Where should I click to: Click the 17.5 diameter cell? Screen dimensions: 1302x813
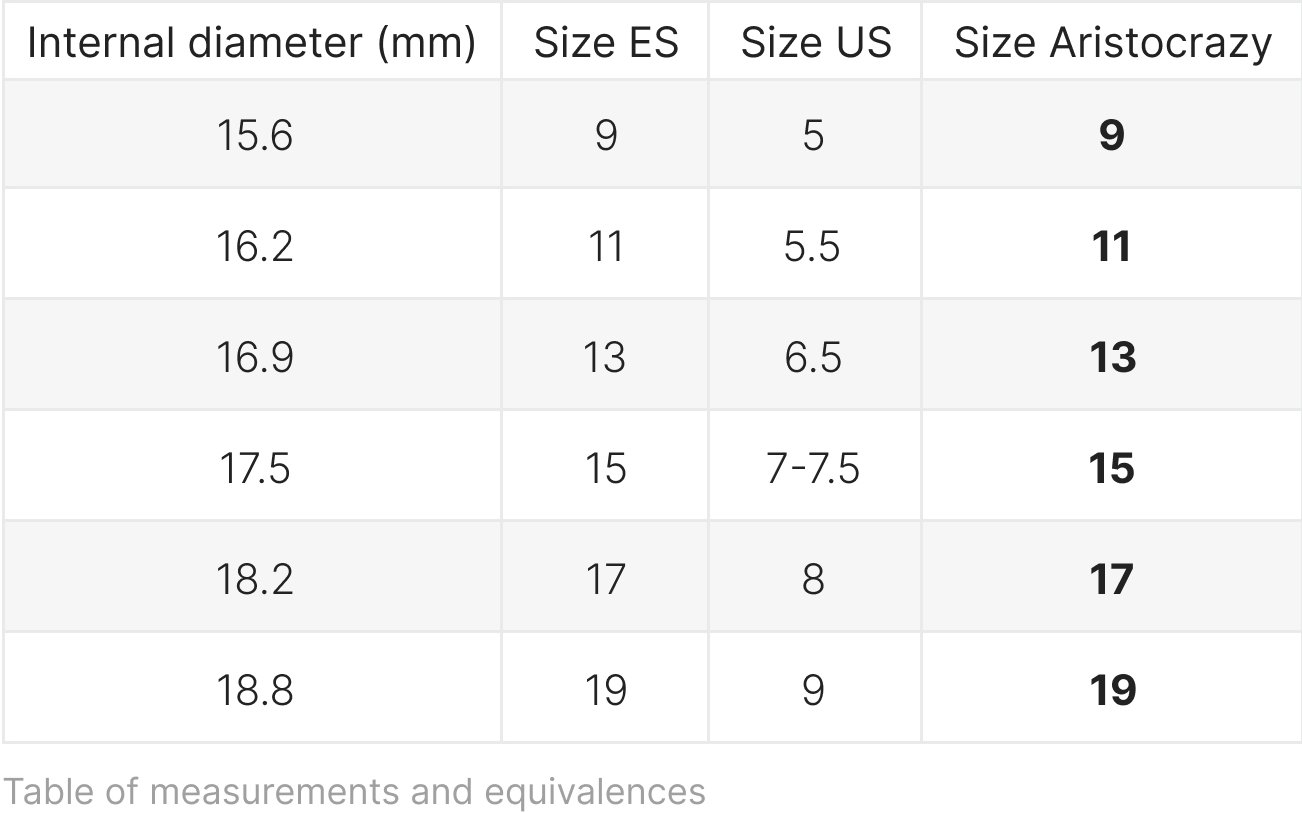point(252,466)
